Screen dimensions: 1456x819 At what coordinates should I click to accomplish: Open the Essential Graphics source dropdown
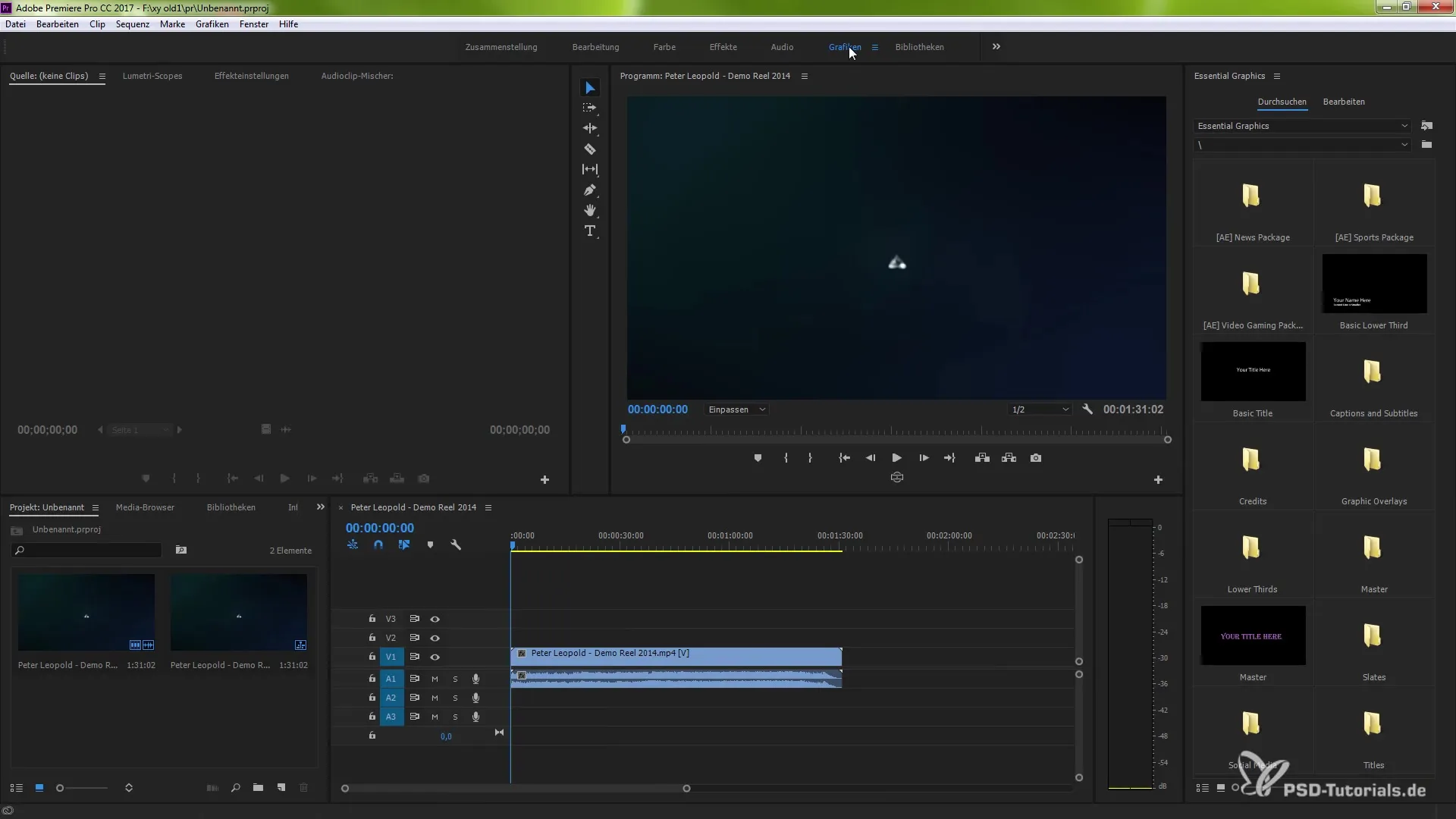pos(1302,126)
